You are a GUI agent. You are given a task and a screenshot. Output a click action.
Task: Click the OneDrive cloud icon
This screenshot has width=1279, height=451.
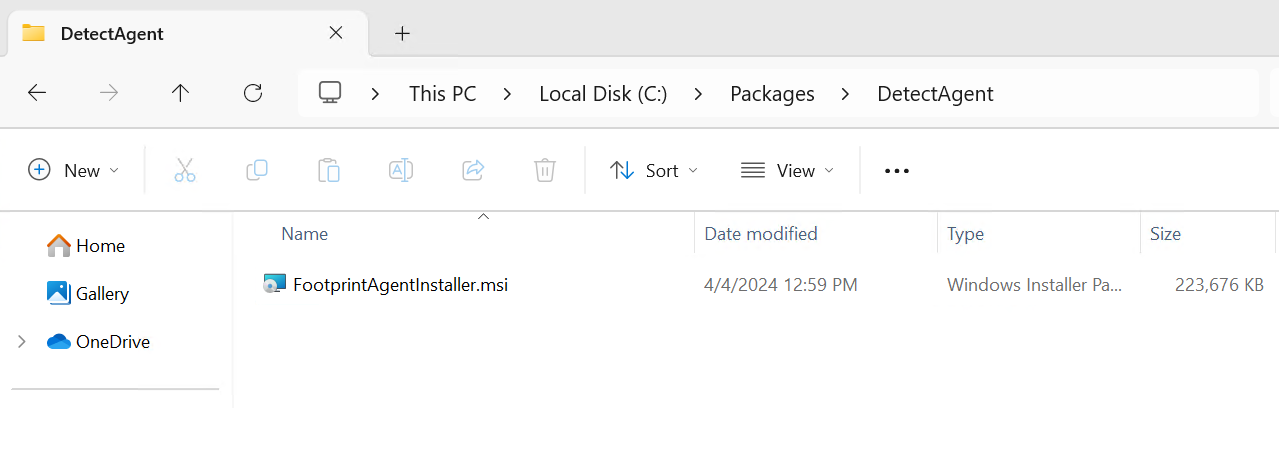(59, 341)
